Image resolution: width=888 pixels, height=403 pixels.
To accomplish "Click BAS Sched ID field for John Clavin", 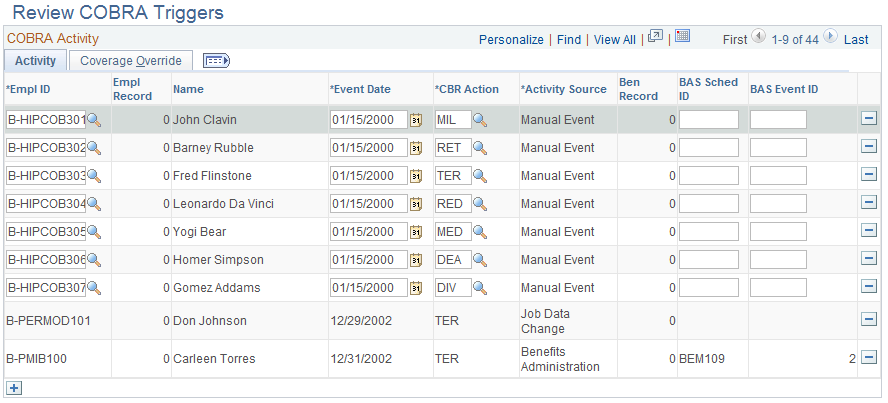I will coord(708,120).
